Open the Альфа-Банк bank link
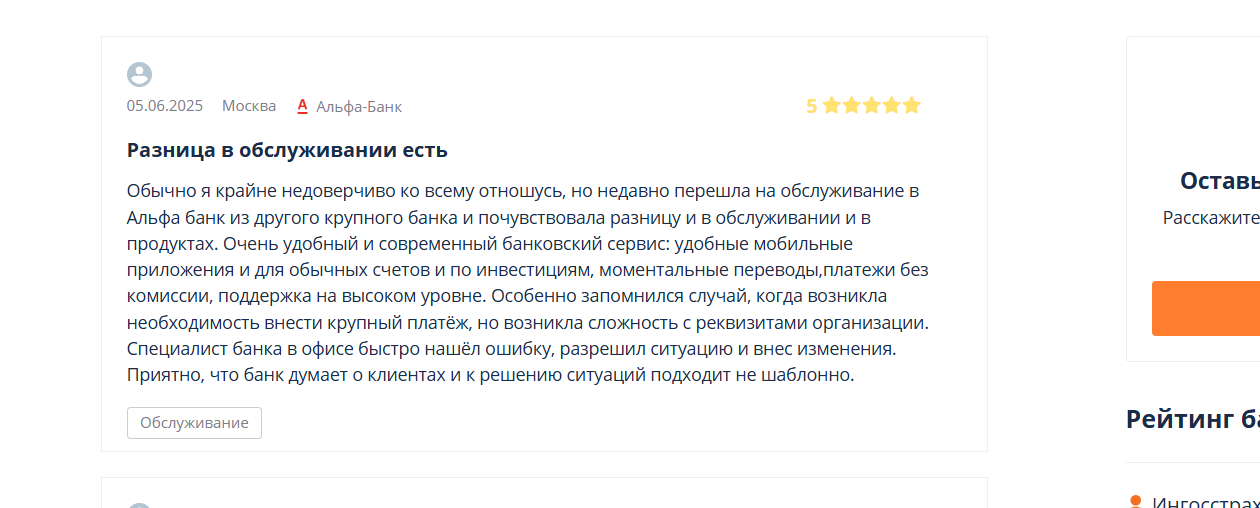Screen dimensions: 1260x508 (x=358, y=106)
